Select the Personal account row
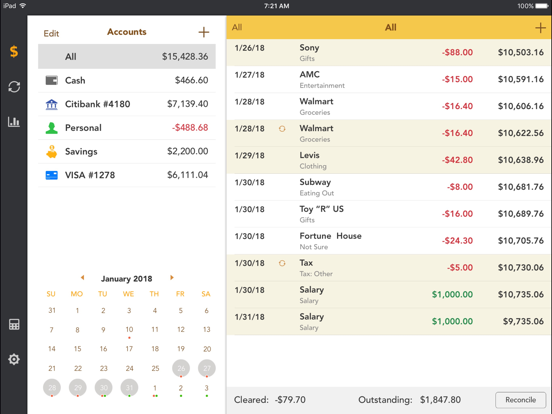The width and height of the screenshot is (552, 414). click(x=127, y=128)
